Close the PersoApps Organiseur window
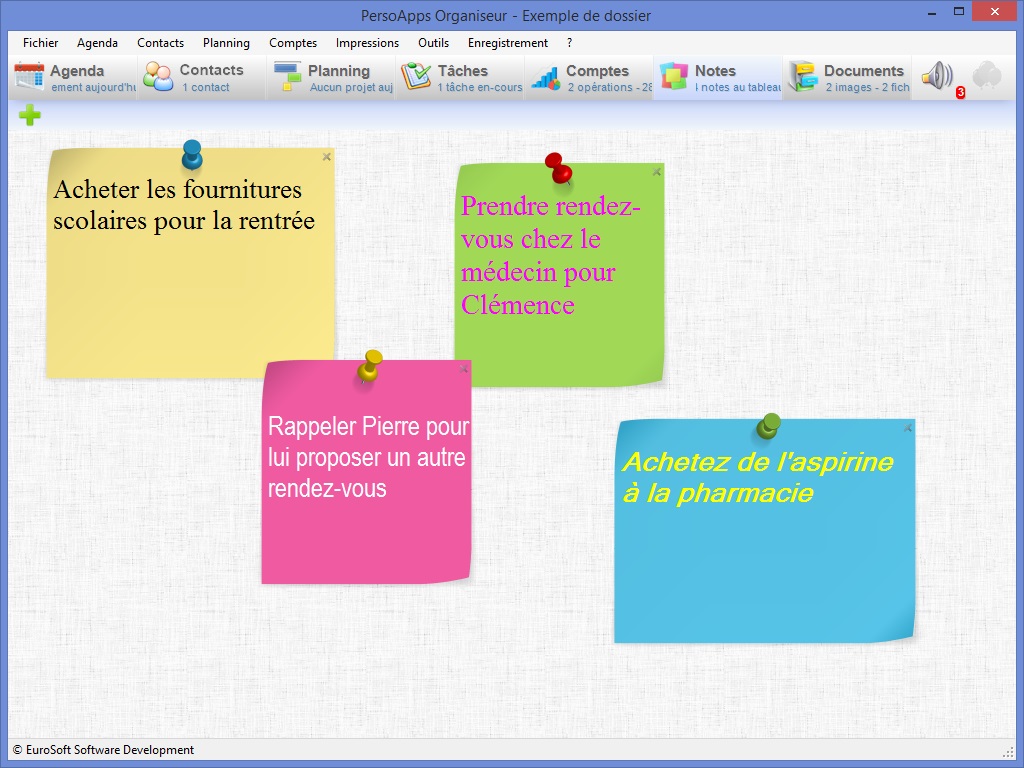 pyautogui.click(x=995, y=12)
